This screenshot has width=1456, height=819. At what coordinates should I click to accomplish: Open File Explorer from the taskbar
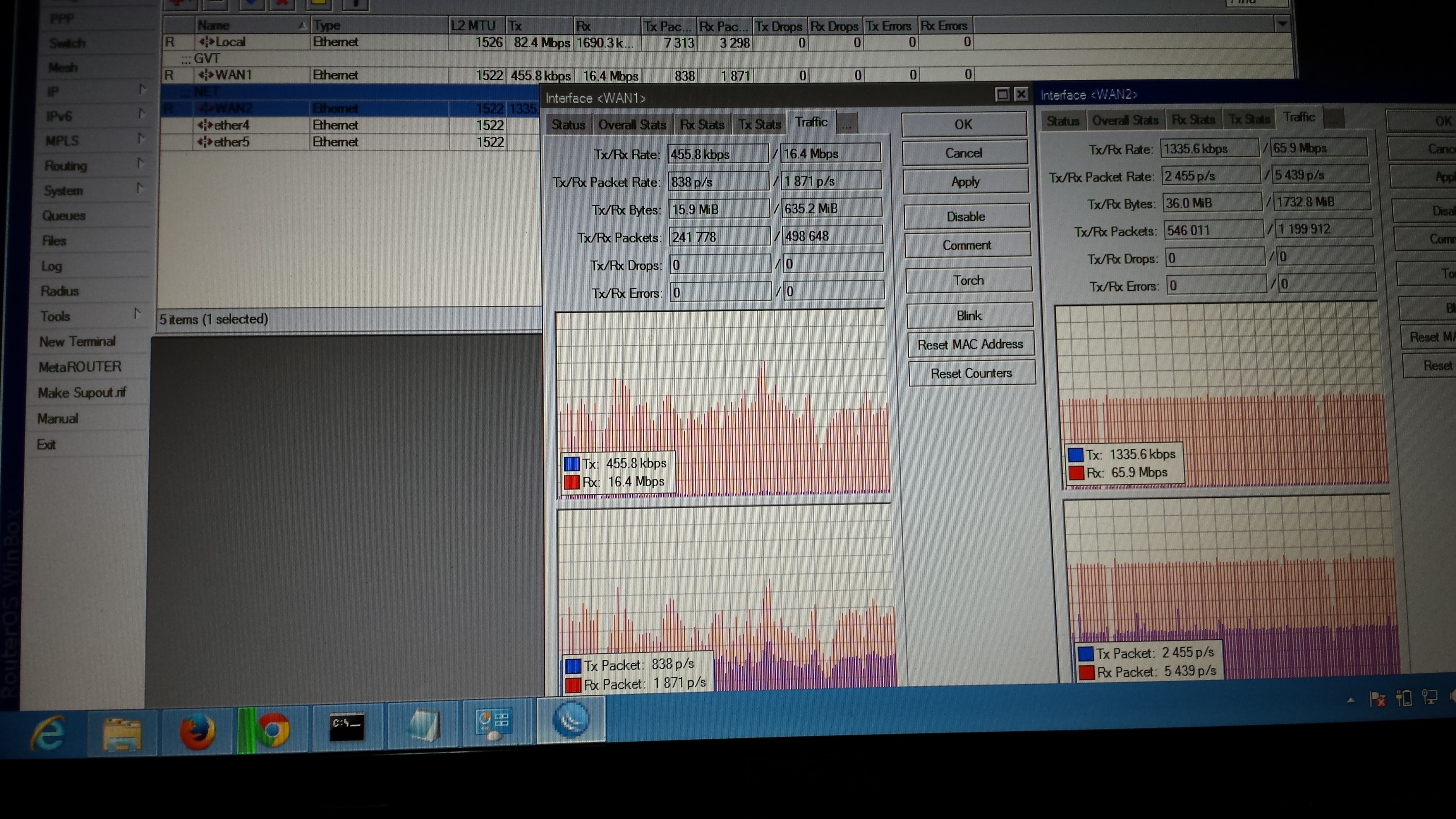tap(122, 733)
